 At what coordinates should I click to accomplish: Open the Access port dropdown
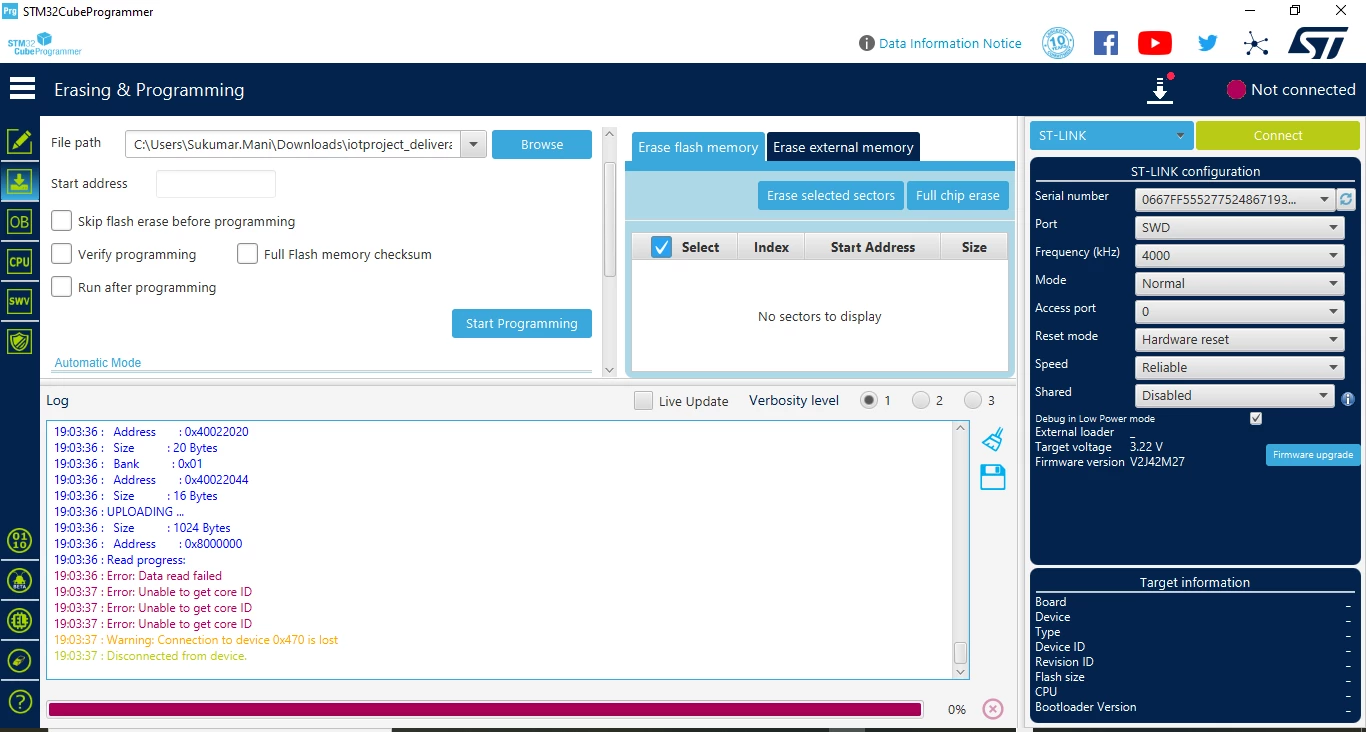point(1240,311)
